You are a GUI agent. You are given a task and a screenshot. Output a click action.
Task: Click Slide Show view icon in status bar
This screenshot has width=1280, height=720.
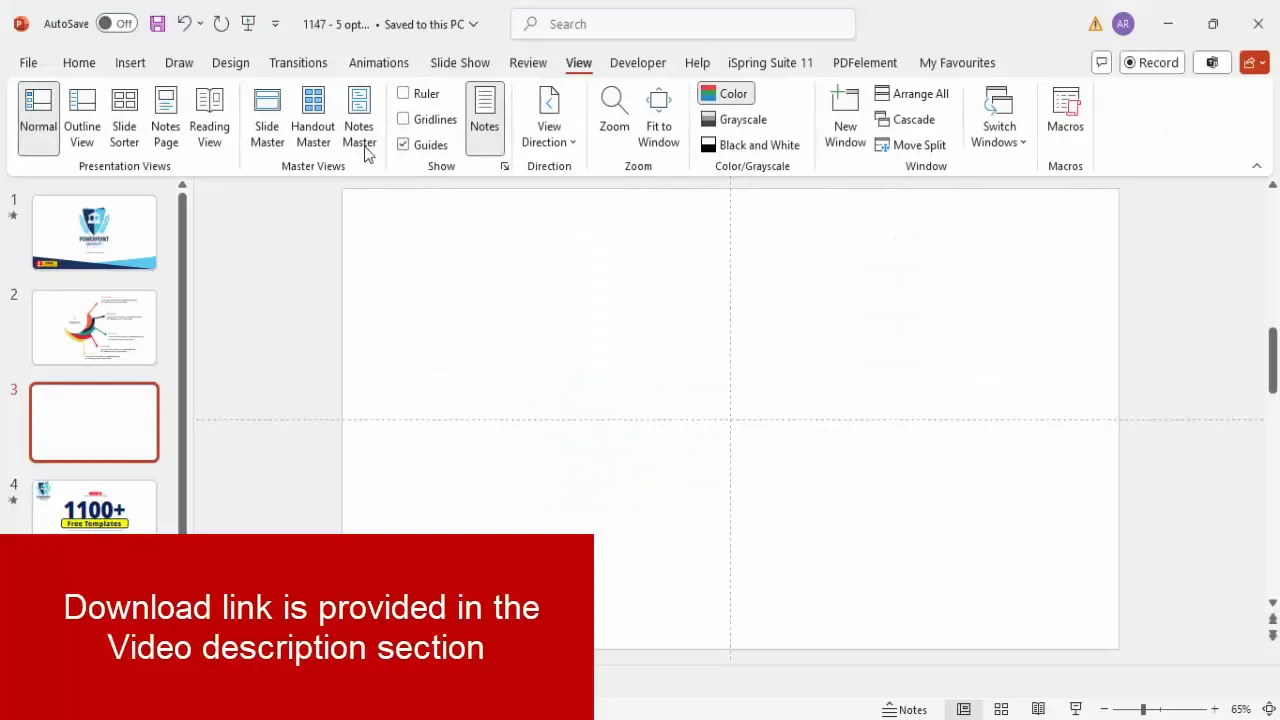pos(1076,709)
